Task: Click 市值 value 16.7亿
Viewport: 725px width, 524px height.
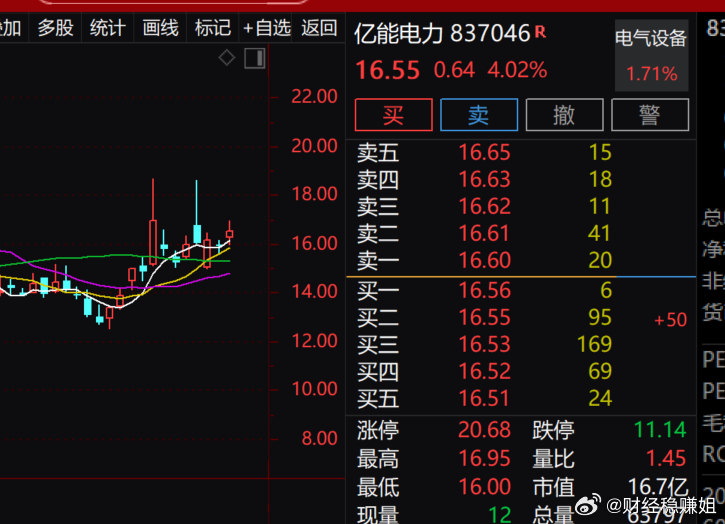Action: (658, 487)
